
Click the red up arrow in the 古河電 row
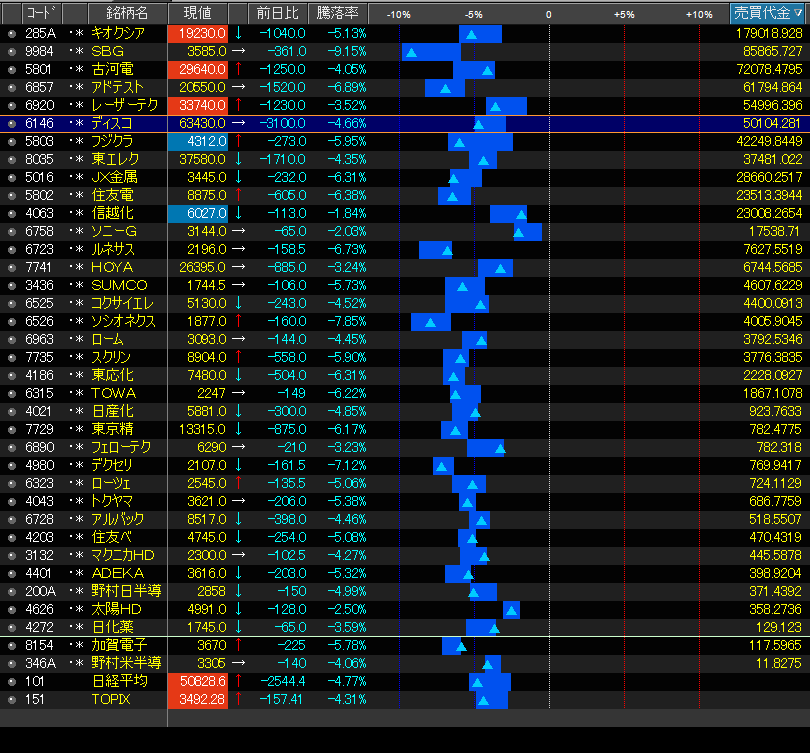pos(238,69)
